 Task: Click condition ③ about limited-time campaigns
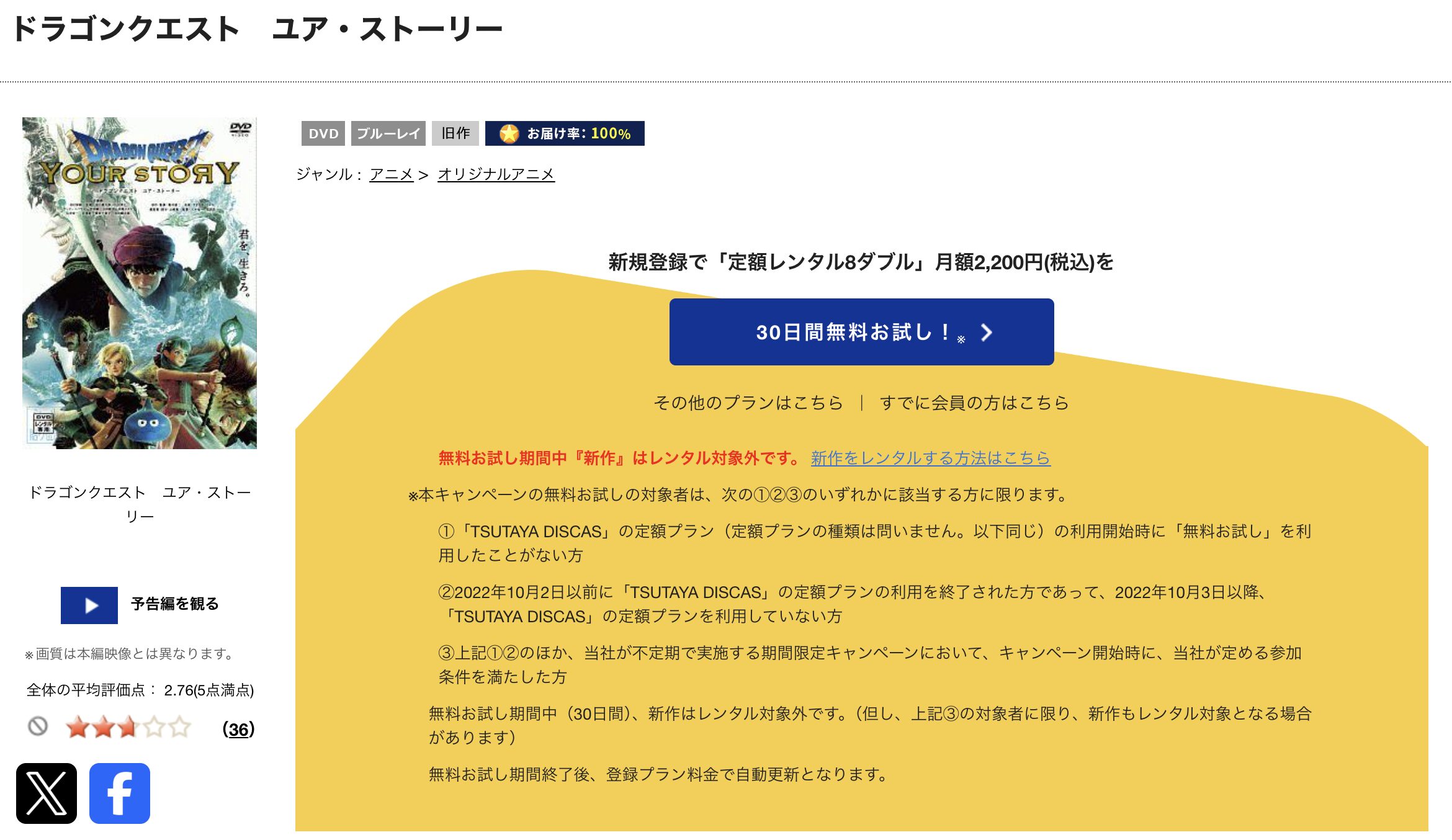coord(870,664)
